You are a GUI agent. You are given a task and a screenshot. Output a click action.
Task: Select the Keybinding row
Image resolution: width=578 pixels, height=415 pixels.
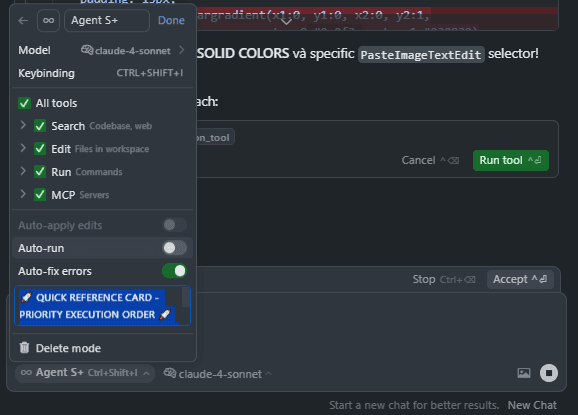tap(101, 73)
